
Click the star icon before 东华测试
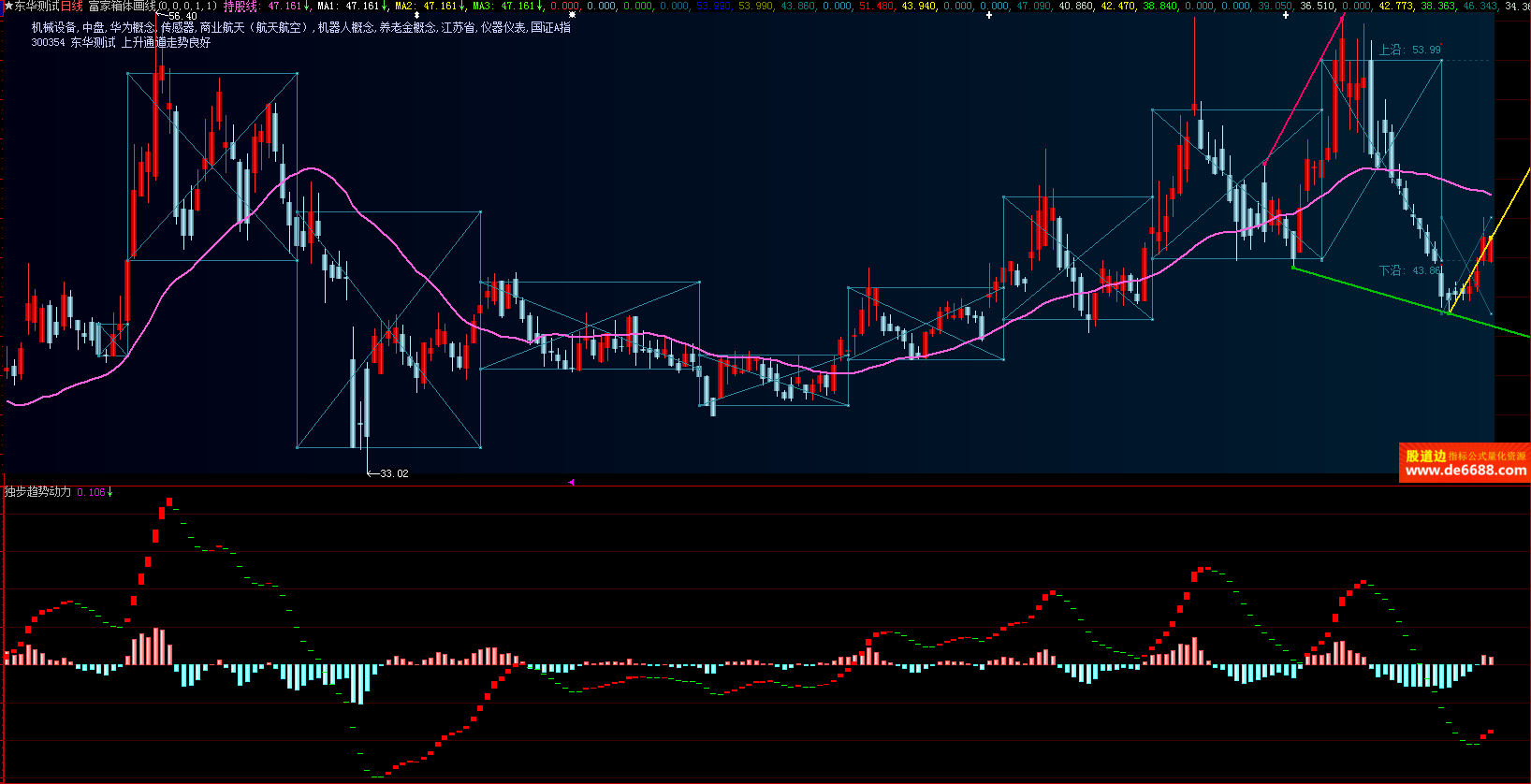pos(8,6)
